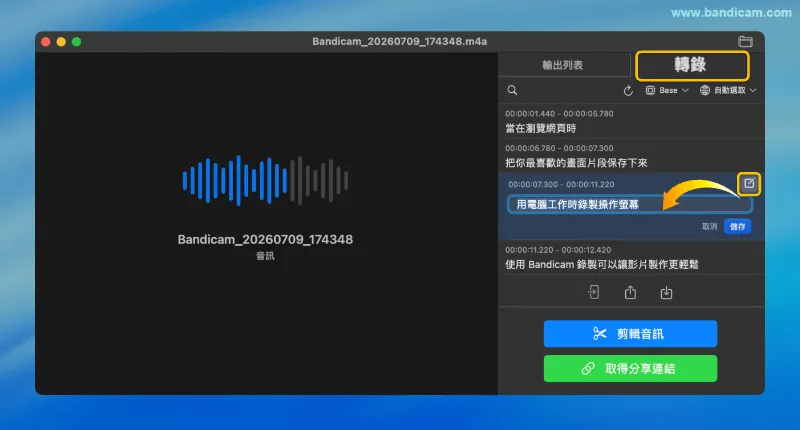Click the import file icon below the transcript
Viewport: 800px width, 430px height.
(593, 292)
